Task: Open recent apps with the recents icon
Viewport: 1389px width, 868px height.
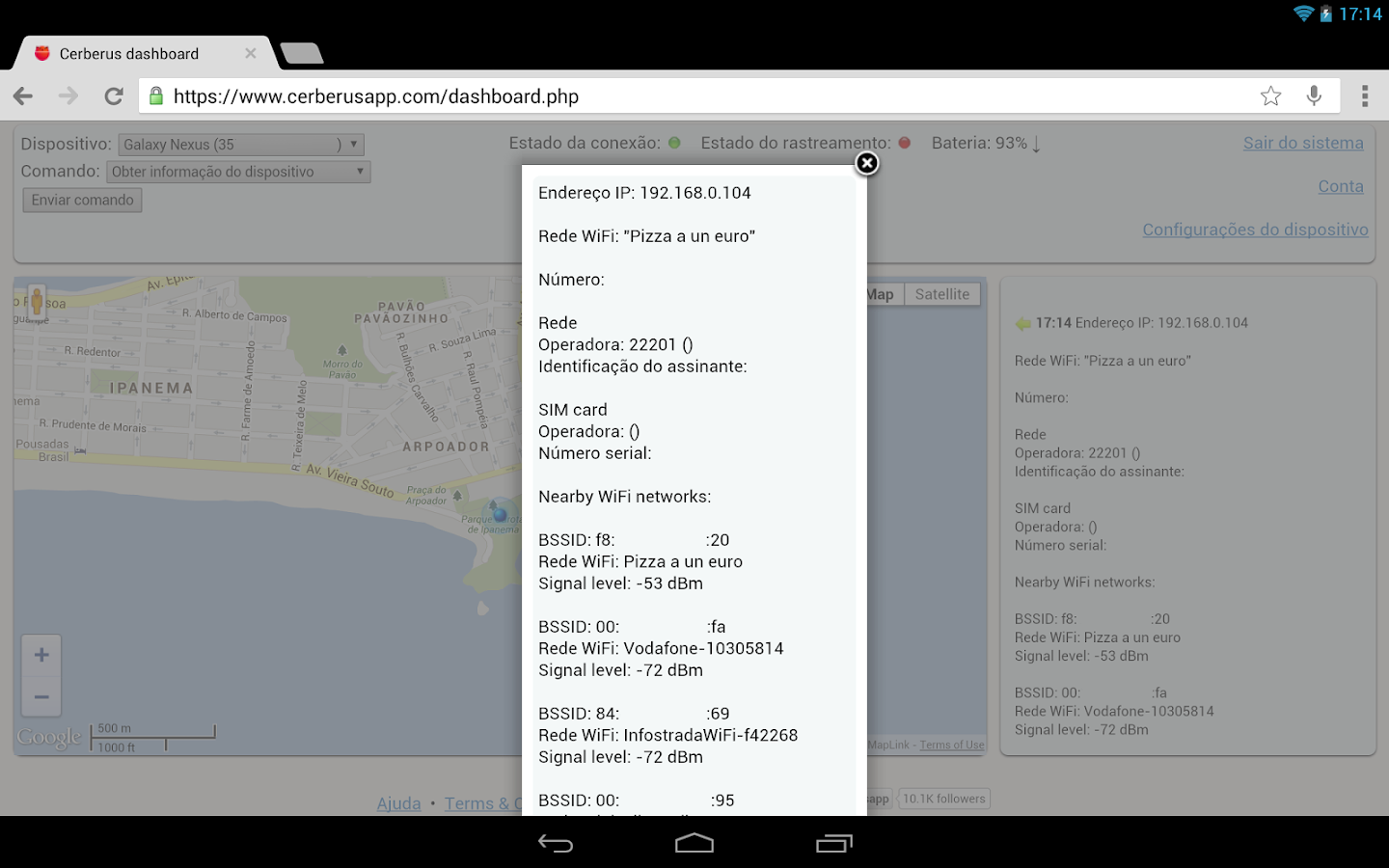Action: point(833,843)
